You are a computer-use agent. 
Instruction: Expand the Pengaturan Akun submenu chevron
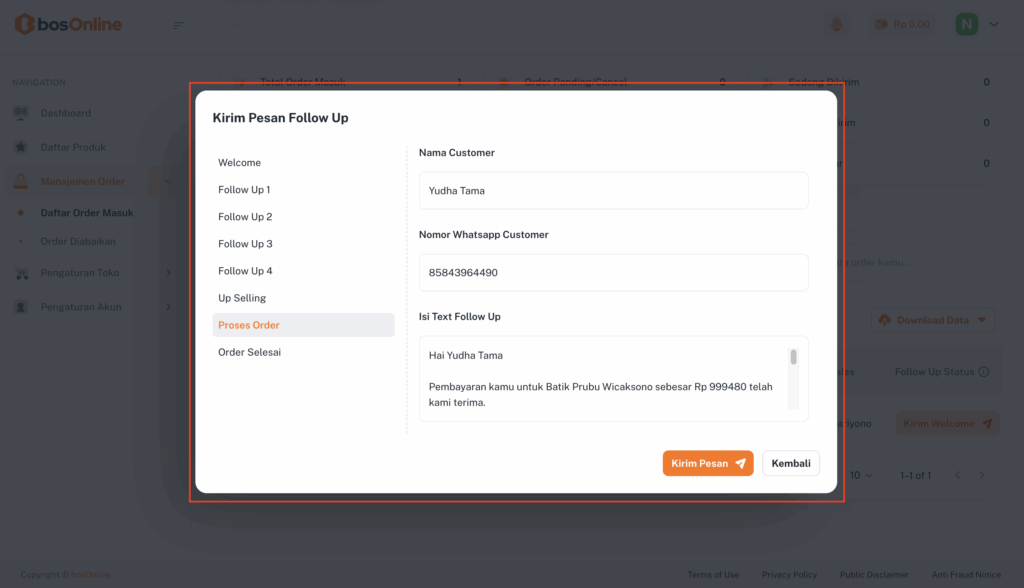click(x=168, y=307)
